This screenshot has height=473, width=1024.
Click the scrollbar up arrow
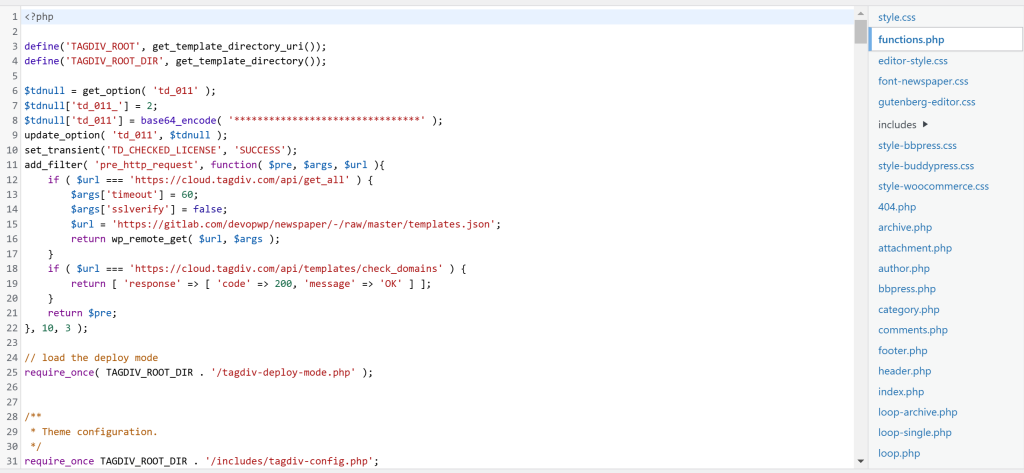860,13
